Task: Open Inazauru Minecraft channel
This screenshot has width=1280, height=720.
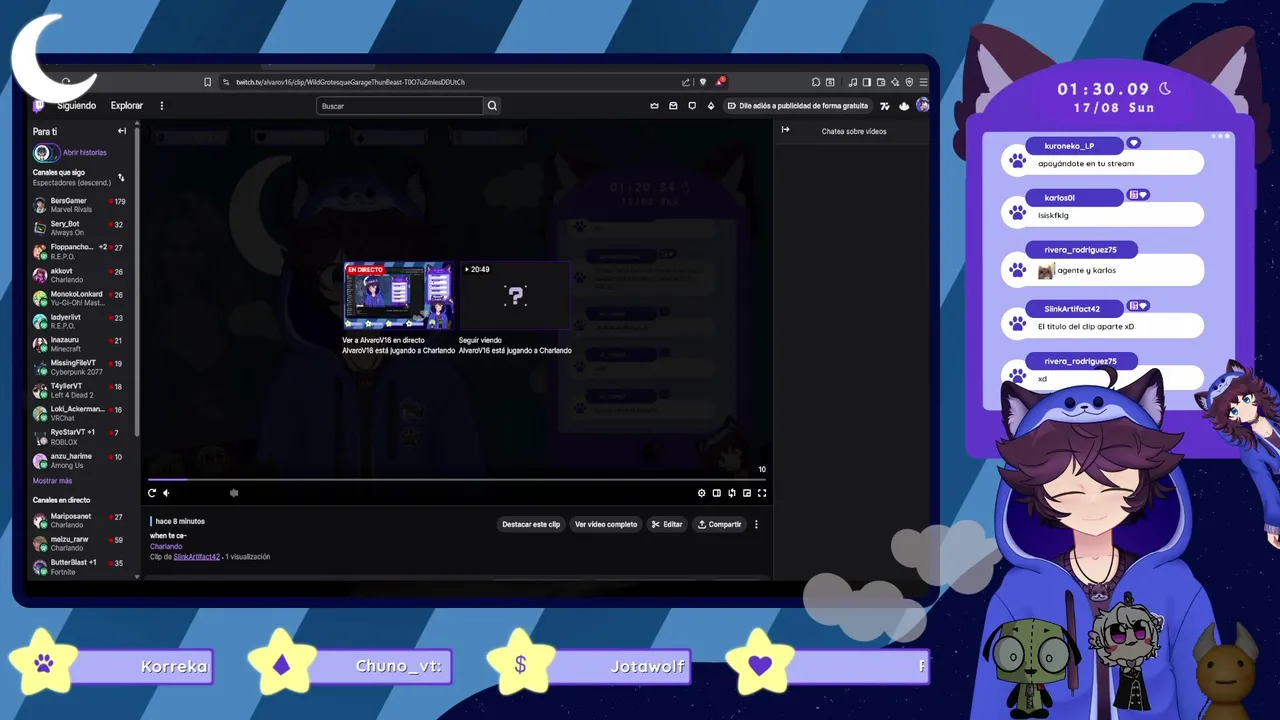Action: (x=79, y=344)
